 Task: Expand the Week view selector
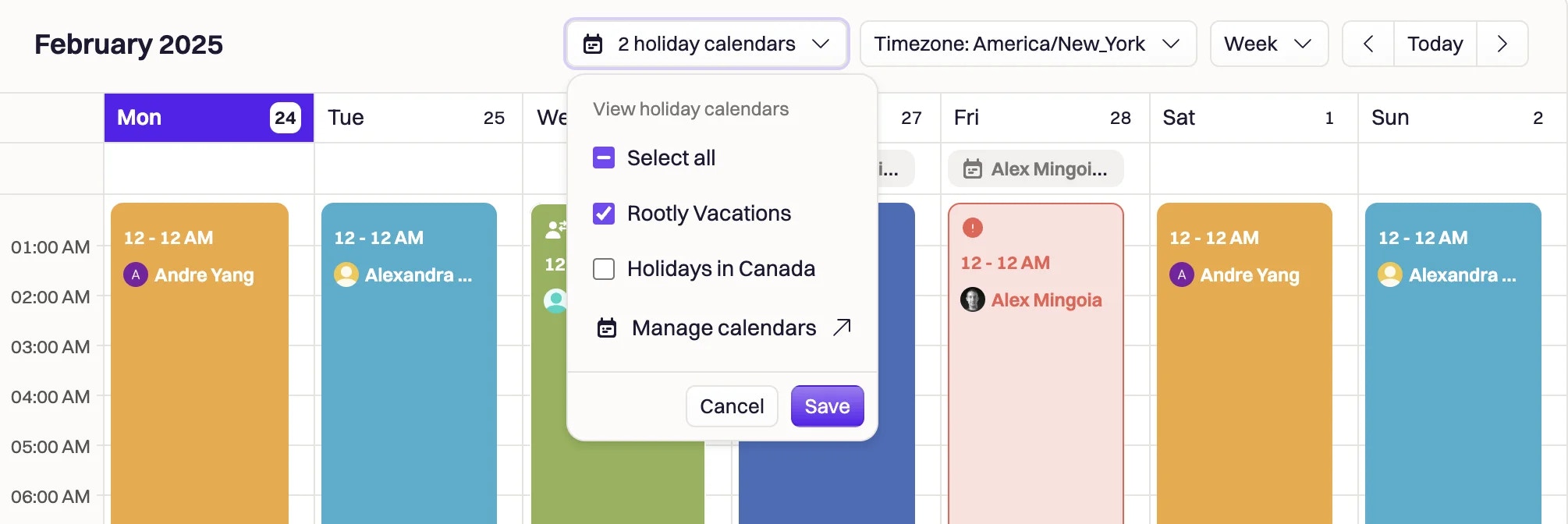click(x=1269, y=44)
